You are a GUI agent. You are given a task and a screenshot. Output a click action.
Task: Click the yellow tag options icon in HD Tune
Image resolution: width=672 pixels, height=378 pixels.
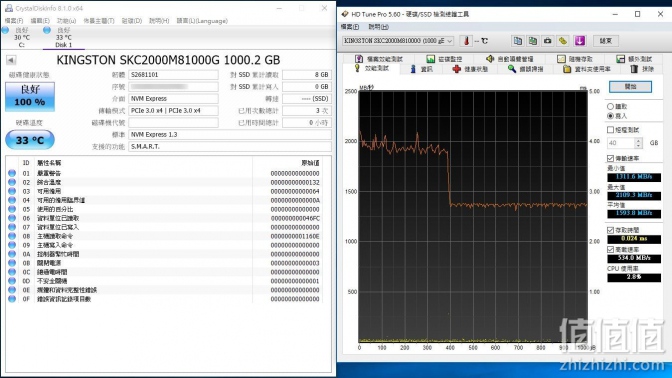pyautogui.click(x=563, y=41)
